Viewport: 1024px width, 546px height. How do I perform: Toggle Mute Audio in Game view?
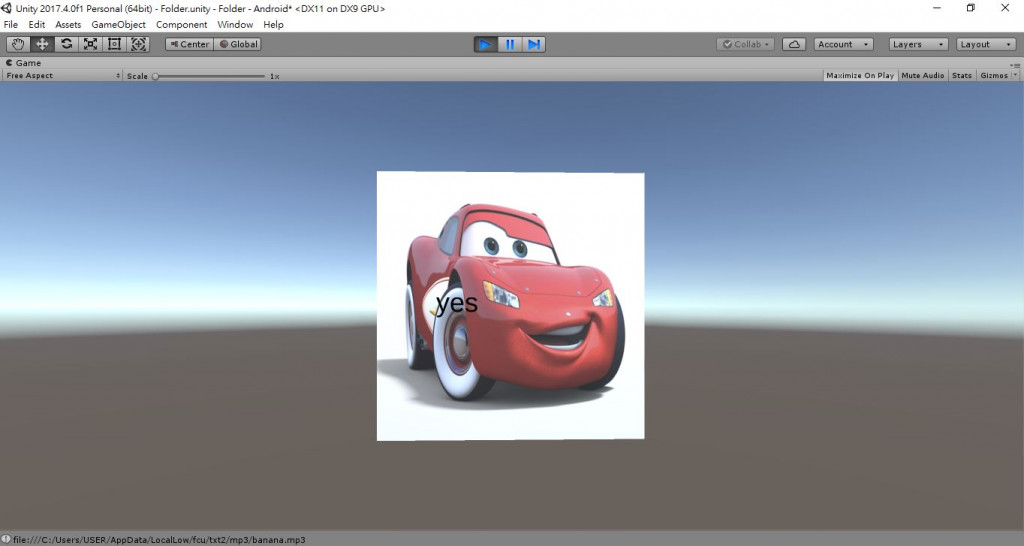tap(922, 76)
